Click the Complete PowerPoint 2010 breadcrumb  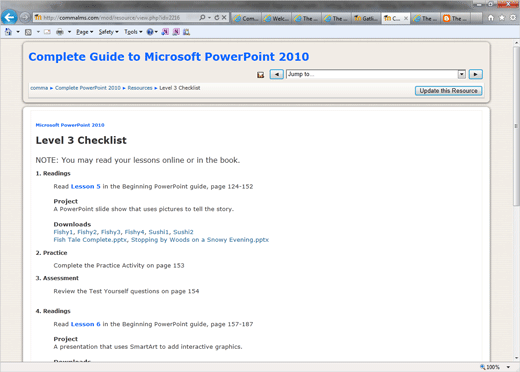(x=88, y=88)
